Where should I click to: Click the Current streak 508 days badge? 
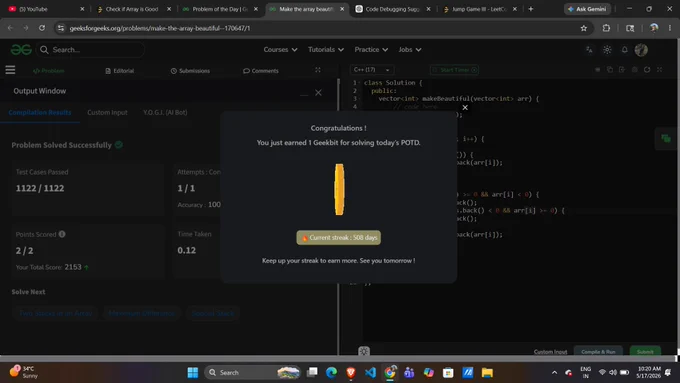coord(338,238)
